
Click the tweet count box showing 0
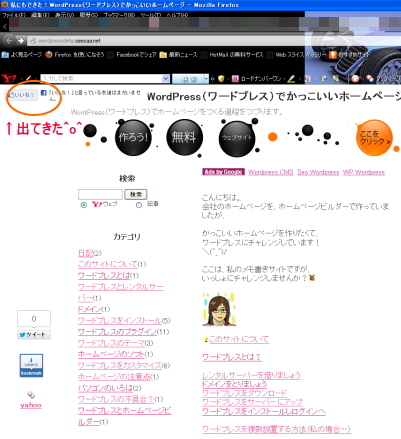pos(34,319)
